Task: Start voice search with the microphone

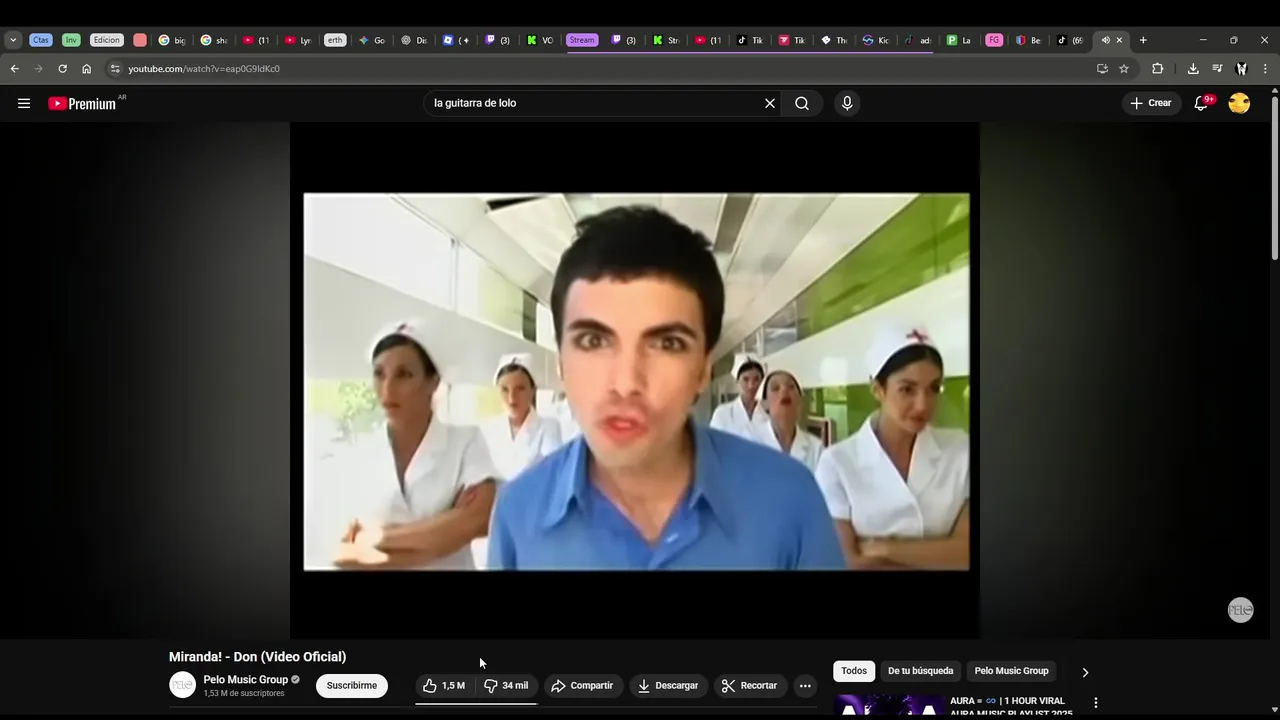Action: pyautogui.click(x=847, y=103)
